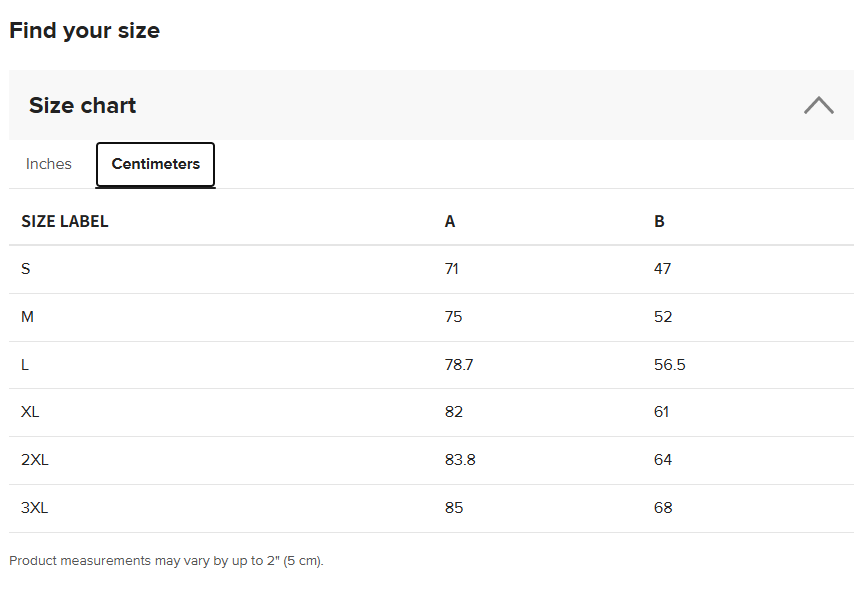867x596 pixels.
Task: Click the 83.8 measurement for 2XL
Action: coord(460,460)
